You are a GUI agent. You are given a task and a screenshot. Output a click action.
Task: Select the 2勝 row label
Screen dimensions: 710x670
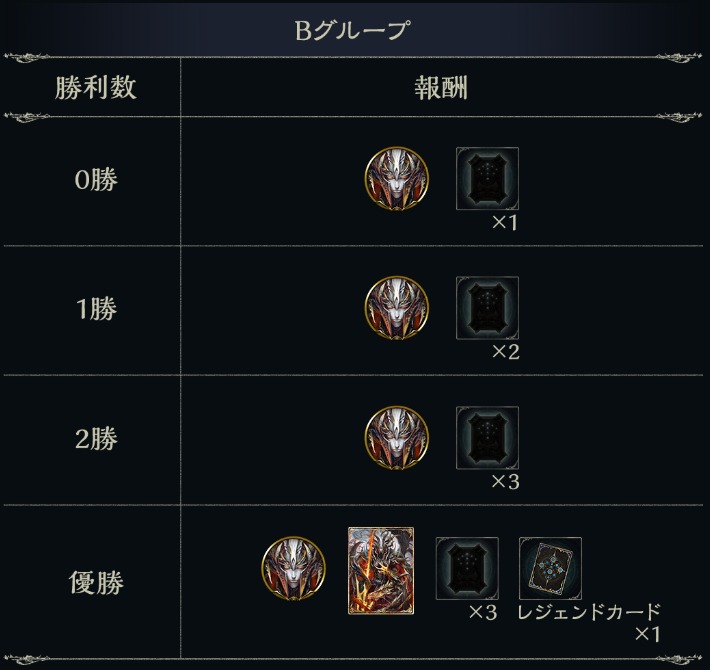[x=96, y=439]
